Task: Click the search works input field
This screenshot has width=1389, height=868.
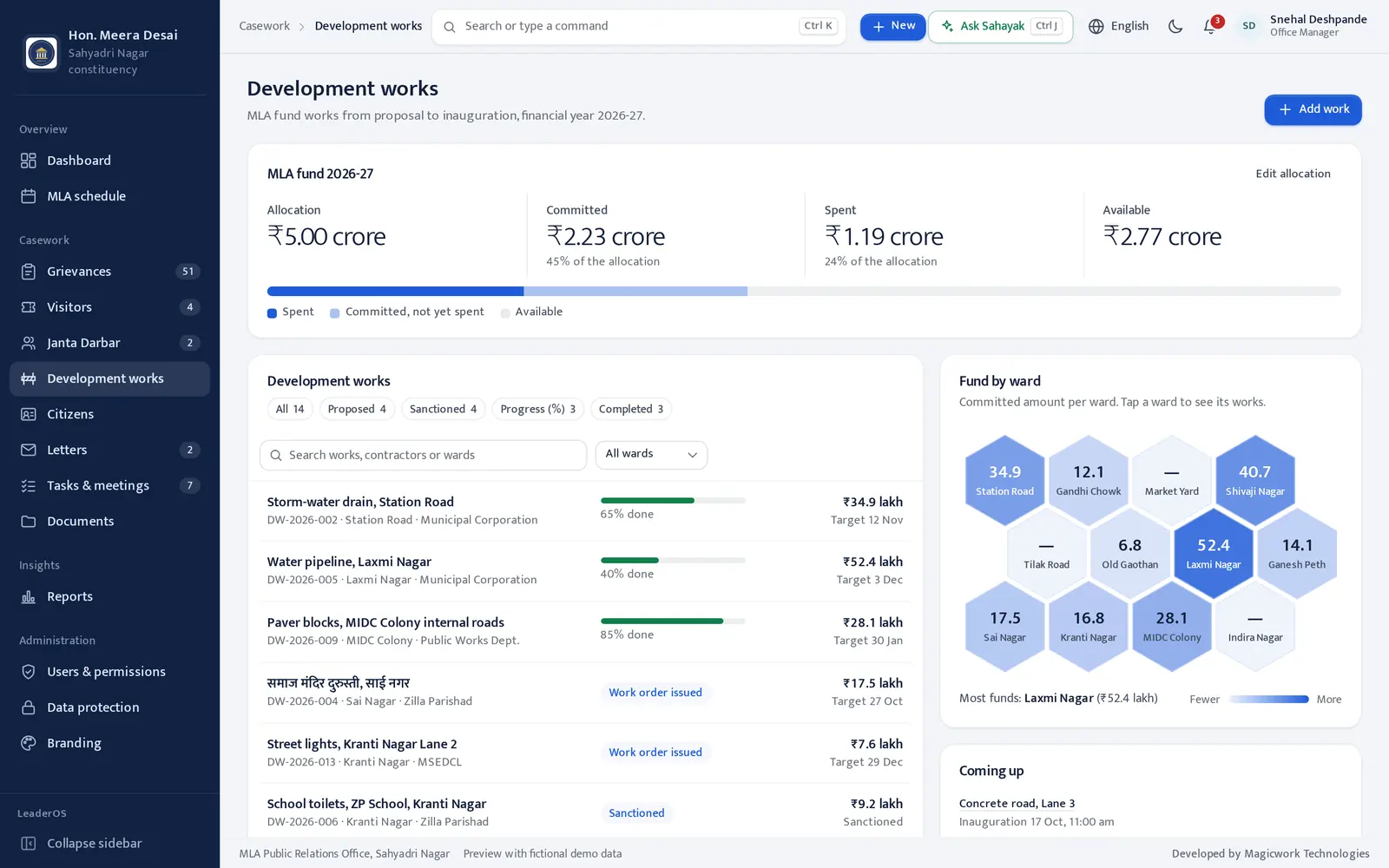Action: (423, 455)
